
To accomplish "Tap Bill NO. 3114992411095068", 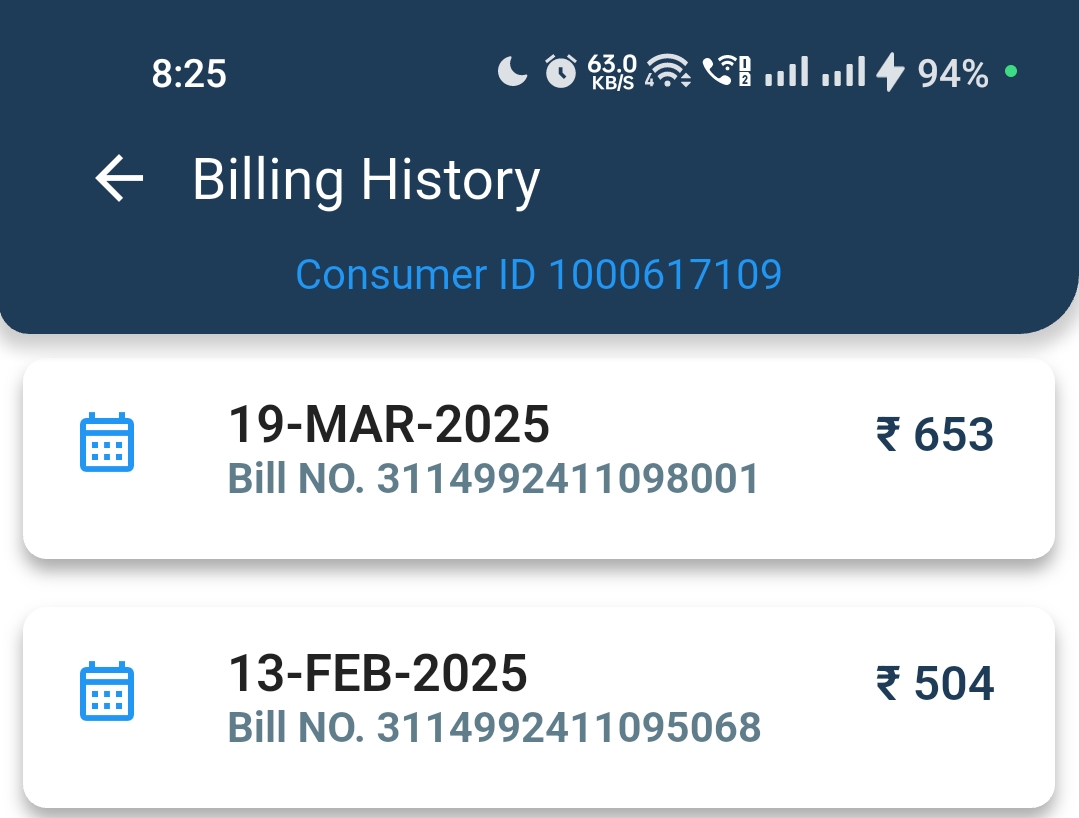I will [494, 727].
